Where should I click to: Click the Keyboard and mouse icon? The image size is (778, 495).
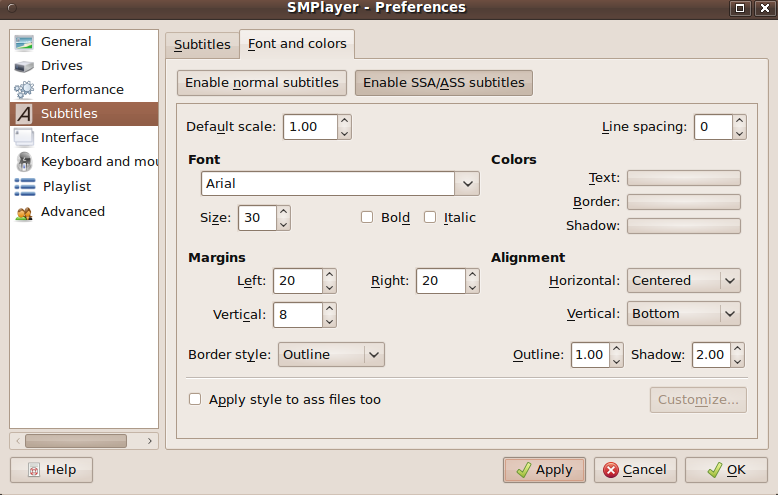(24, 162)
